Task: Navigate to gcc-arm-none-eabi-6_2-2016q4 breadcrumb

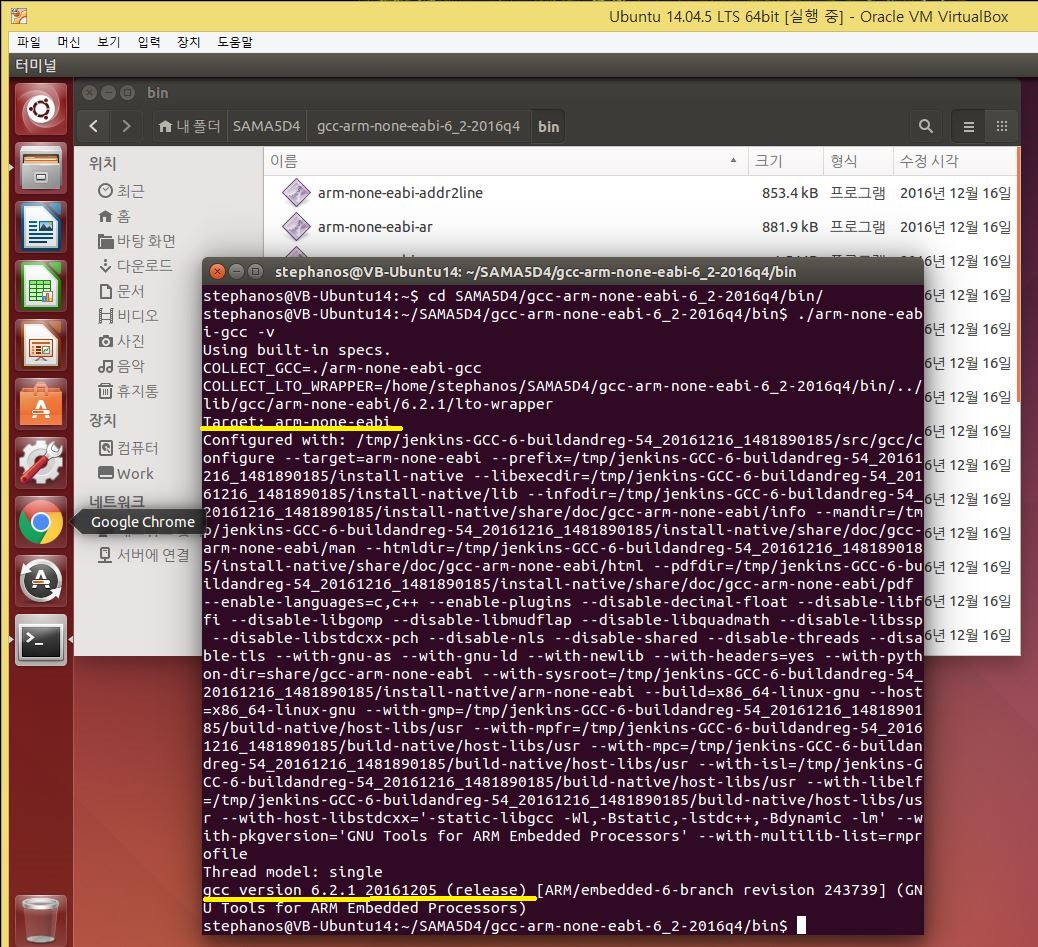Action: click(418, 127)
